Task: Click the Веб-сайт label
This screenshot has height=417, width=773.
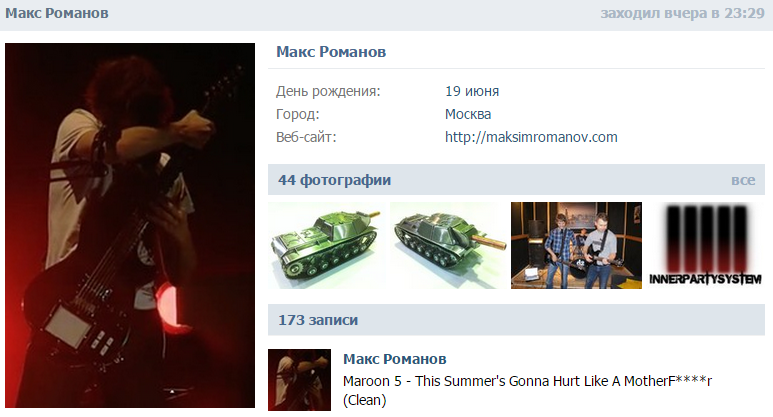Action: (x=306, y=137)
